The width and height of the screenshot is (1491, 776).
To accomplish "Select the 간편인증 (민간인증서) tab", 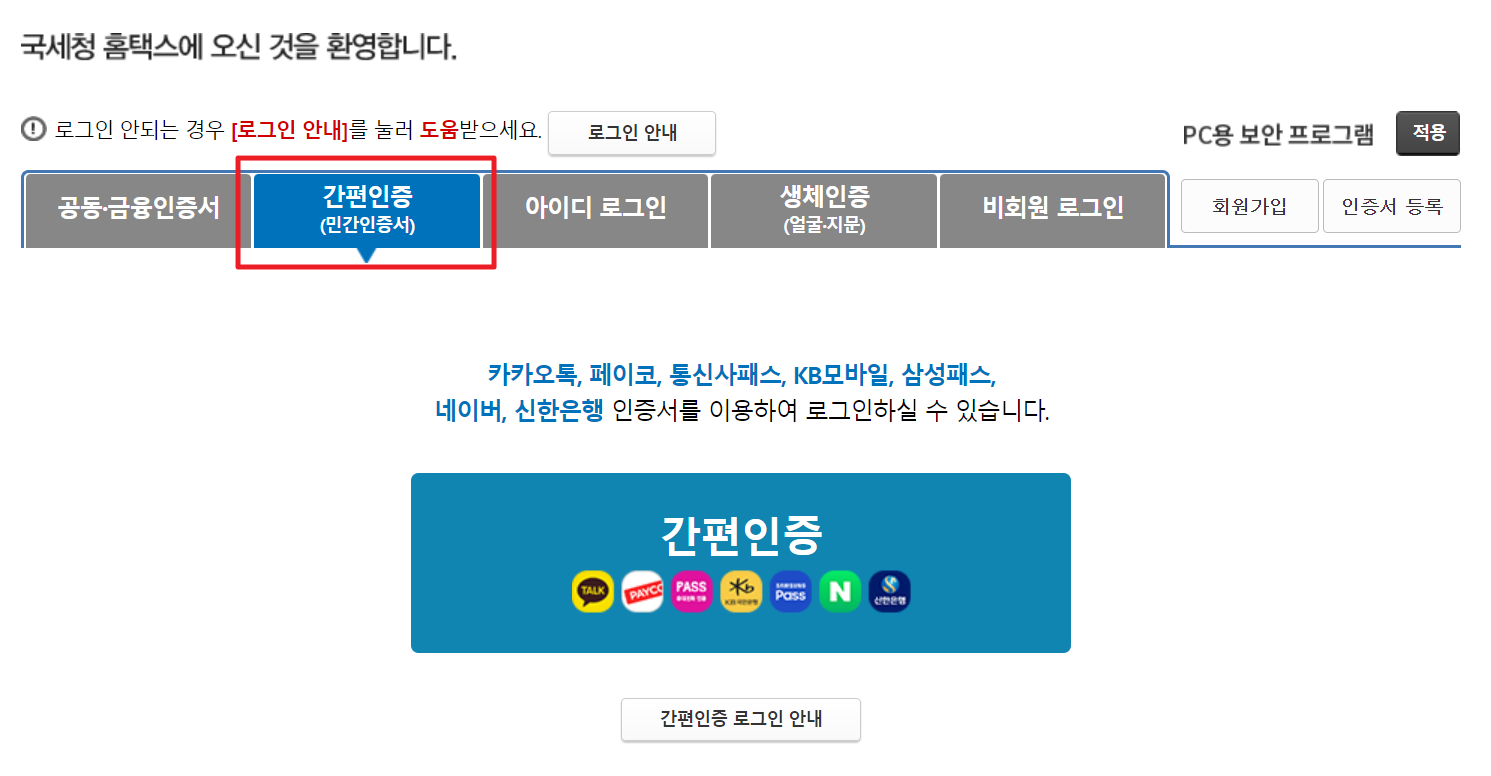I will pyautogui.click(x=367, y=210).
